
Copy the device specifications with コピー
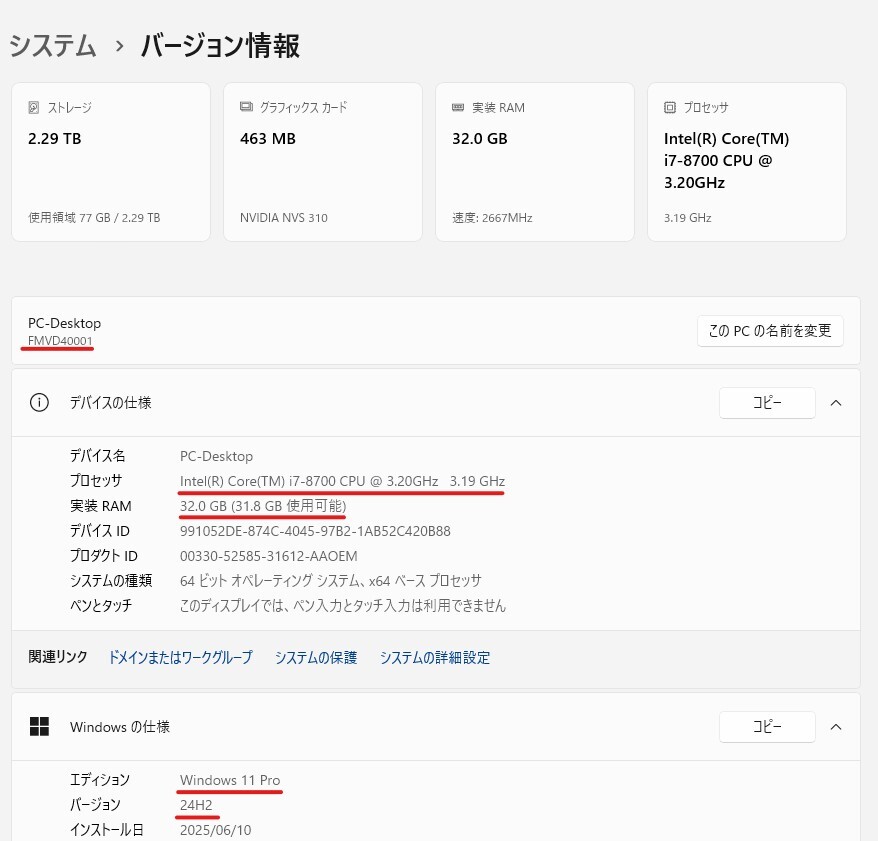point(767,403)
